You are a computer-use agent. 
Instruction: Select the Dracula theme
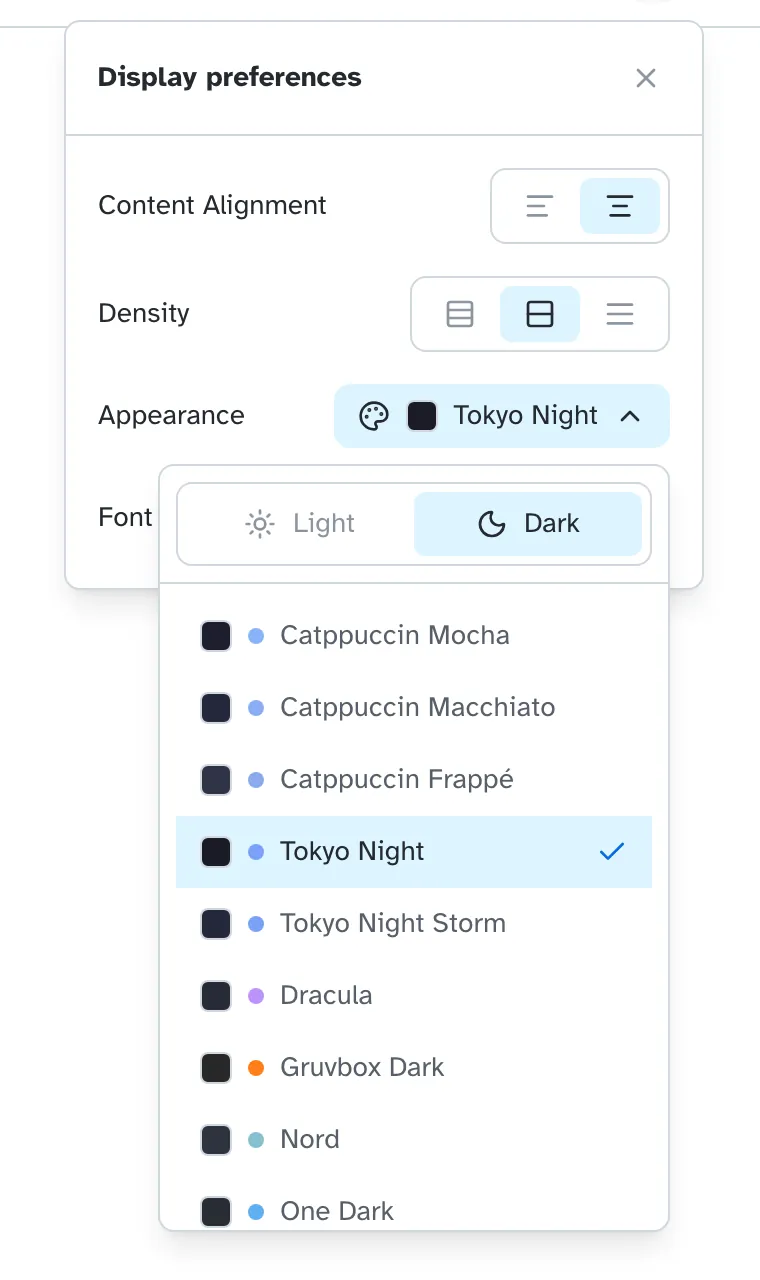(414, 996)
